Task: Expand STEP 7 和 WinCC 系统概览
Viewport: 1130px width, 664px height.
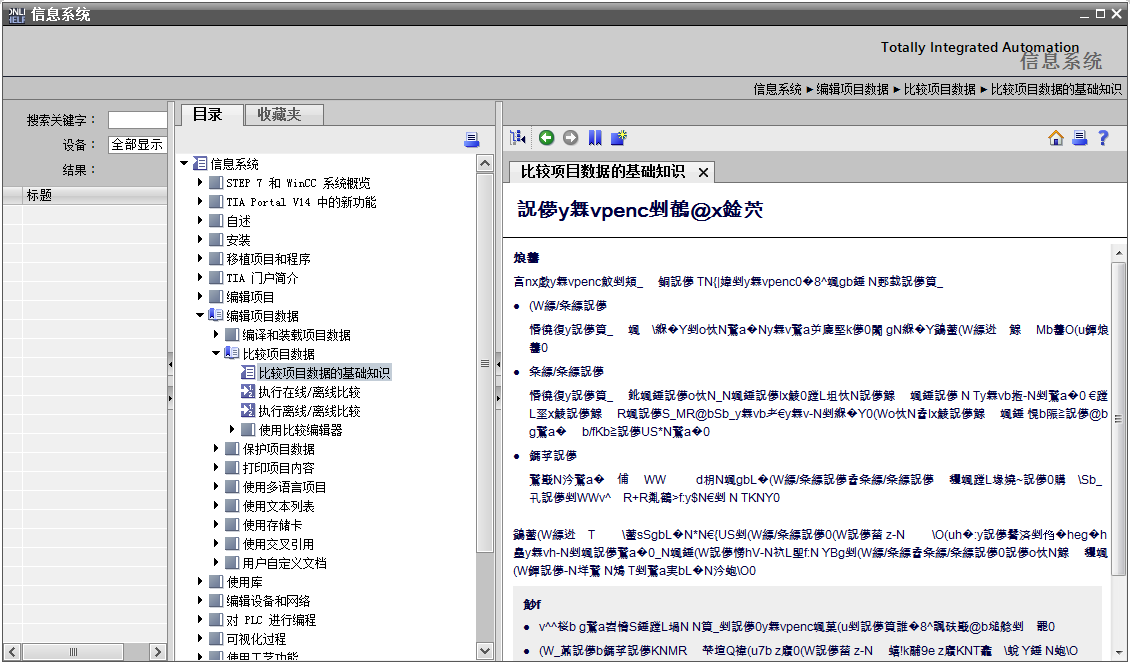Action: click(x=200, y=182)
